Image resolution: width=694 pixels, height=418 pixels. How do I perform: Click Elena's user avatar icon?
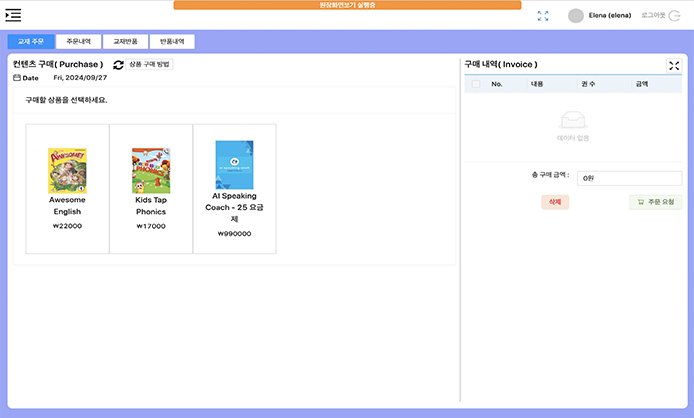pos(575,16)
